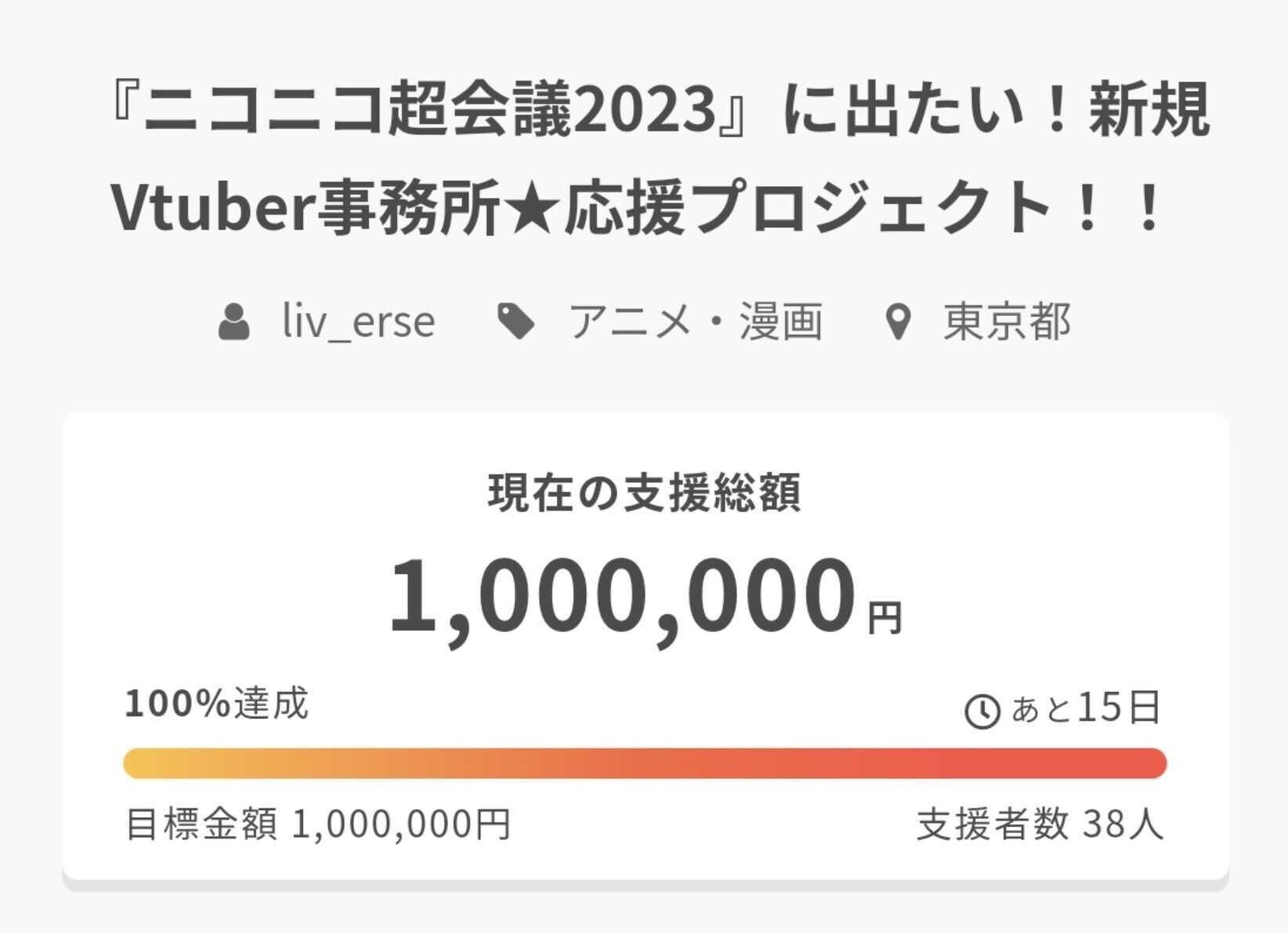This screenshot has width=1288, height=933.
Task: Click the user profile icon beside liv_erse
Action: click(x=233, y=322)
